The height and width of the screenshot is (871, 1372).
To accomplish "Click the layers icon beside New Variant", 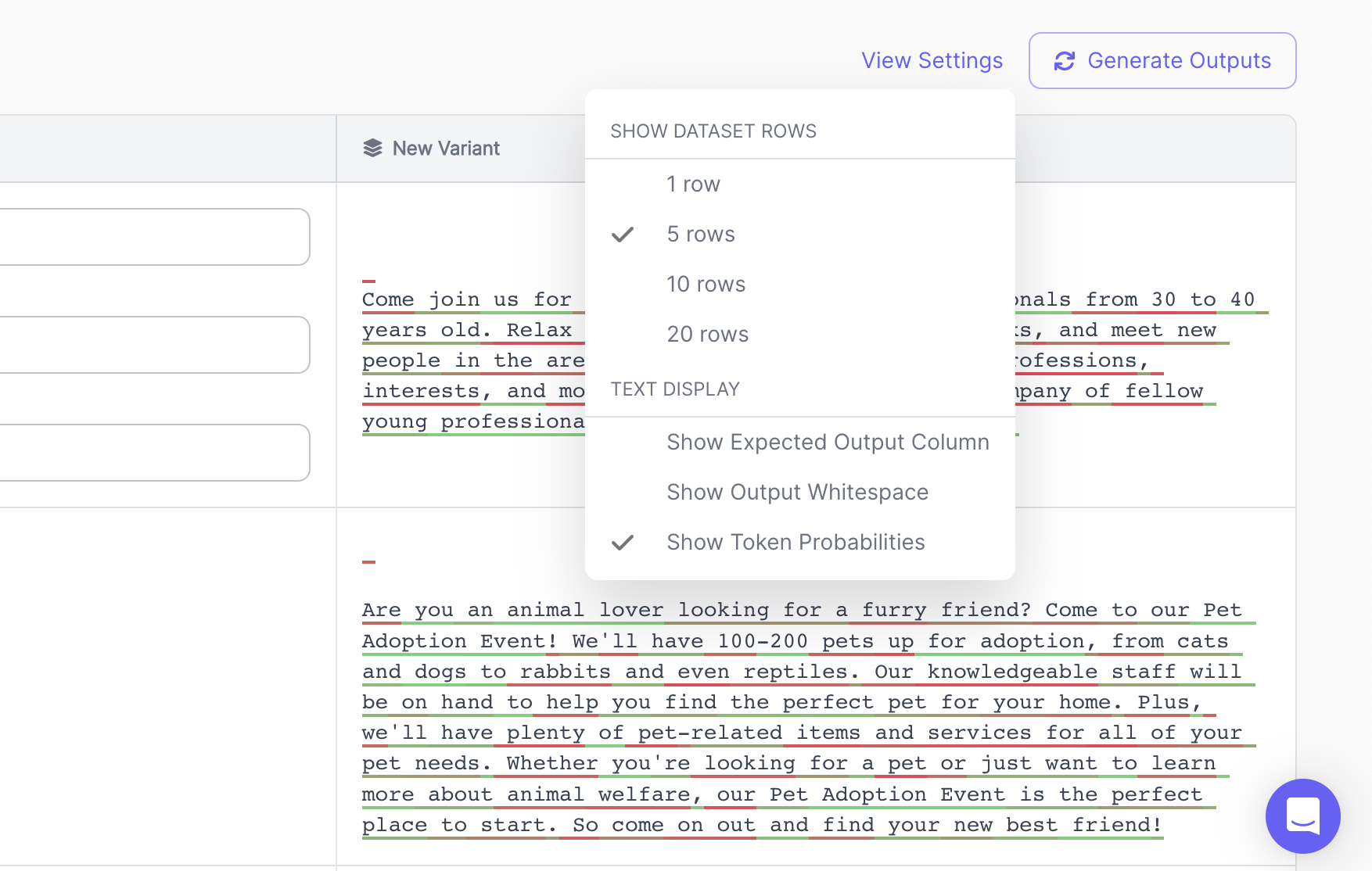I will (x=372, y=148).
